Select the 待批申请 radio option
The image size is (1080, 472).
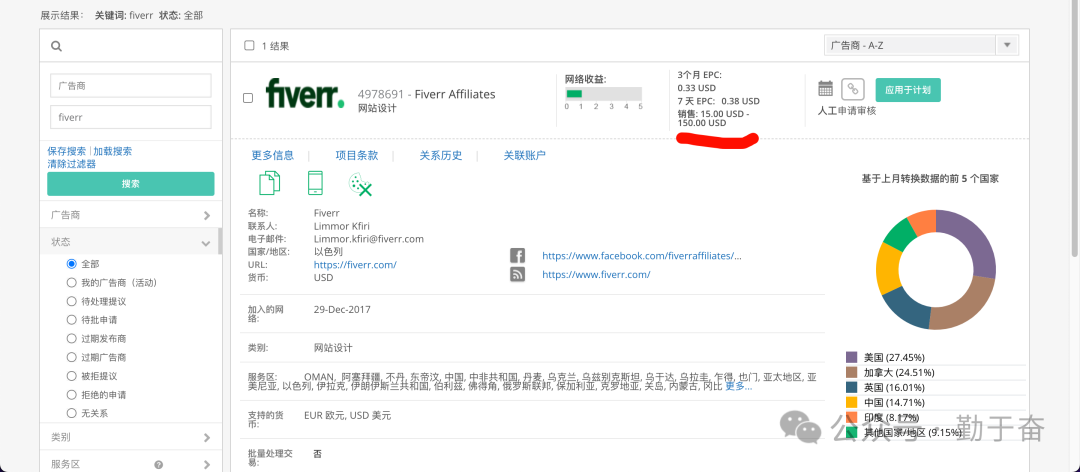71,320
